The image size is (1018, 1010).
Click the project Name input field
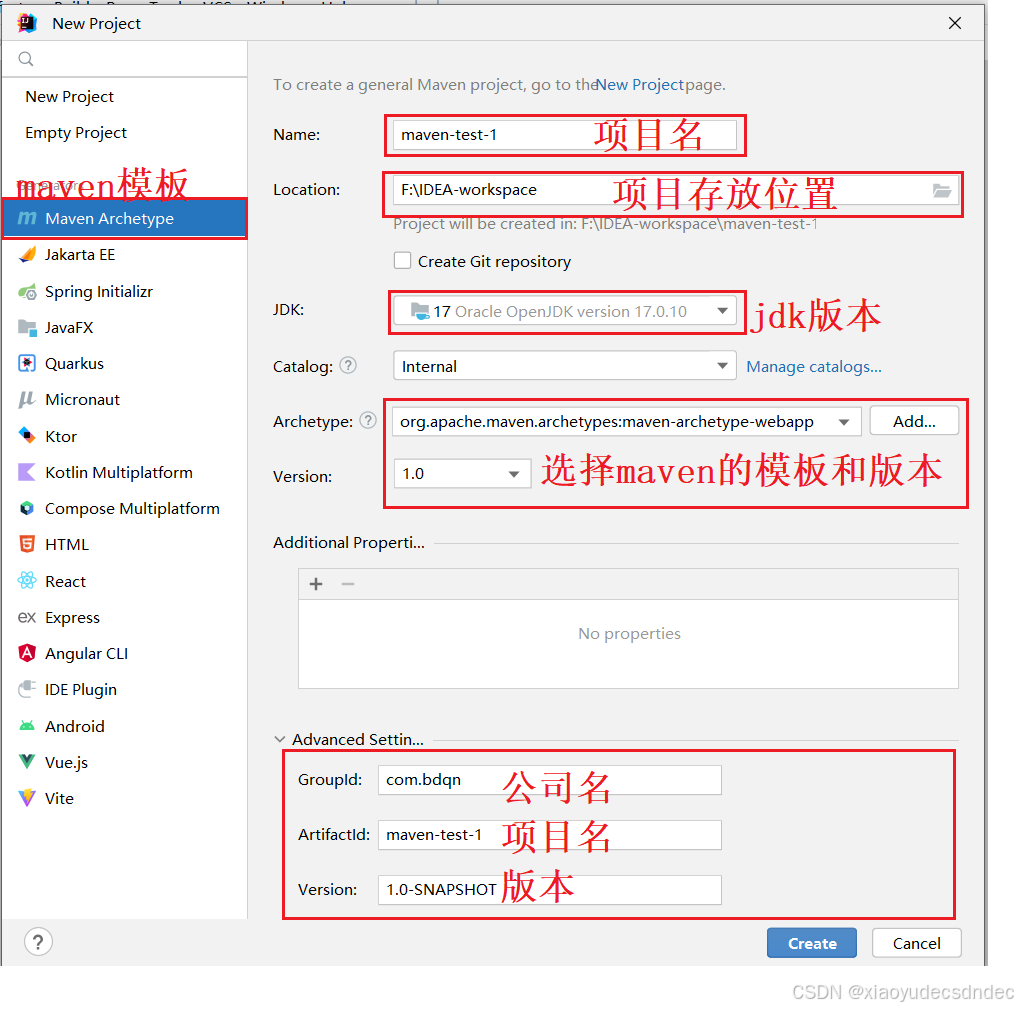[x=565, y=135]
